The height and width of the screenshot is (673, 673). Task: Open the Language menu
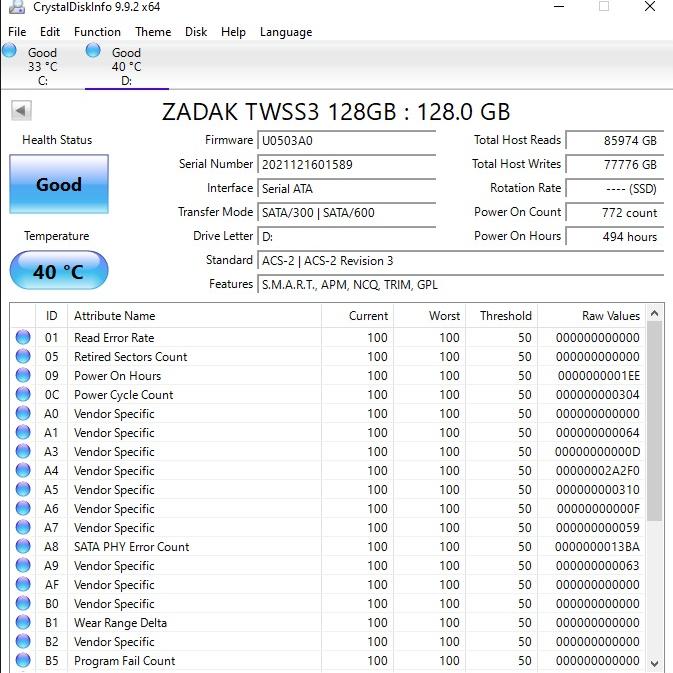click(286, 32)
